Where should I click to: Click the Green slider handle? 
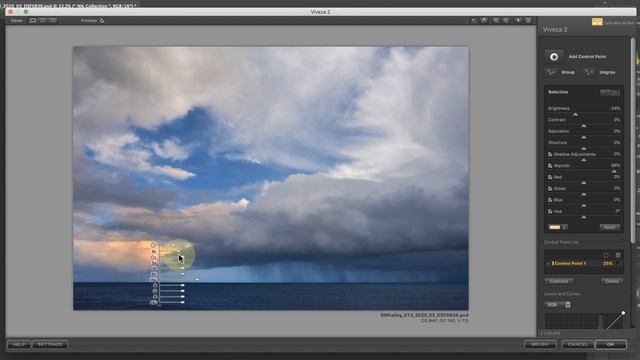(584, 195)
